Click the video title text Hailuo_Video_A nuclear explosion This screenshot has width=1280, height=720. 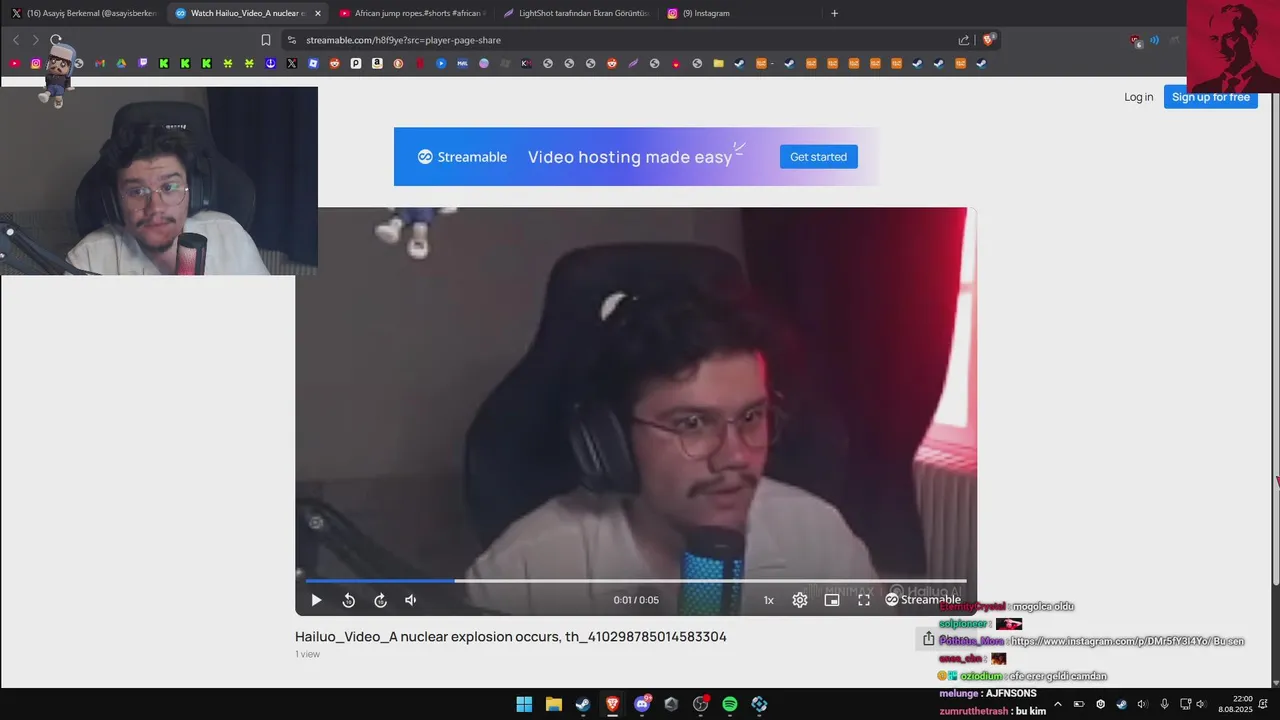pos(510,637)
